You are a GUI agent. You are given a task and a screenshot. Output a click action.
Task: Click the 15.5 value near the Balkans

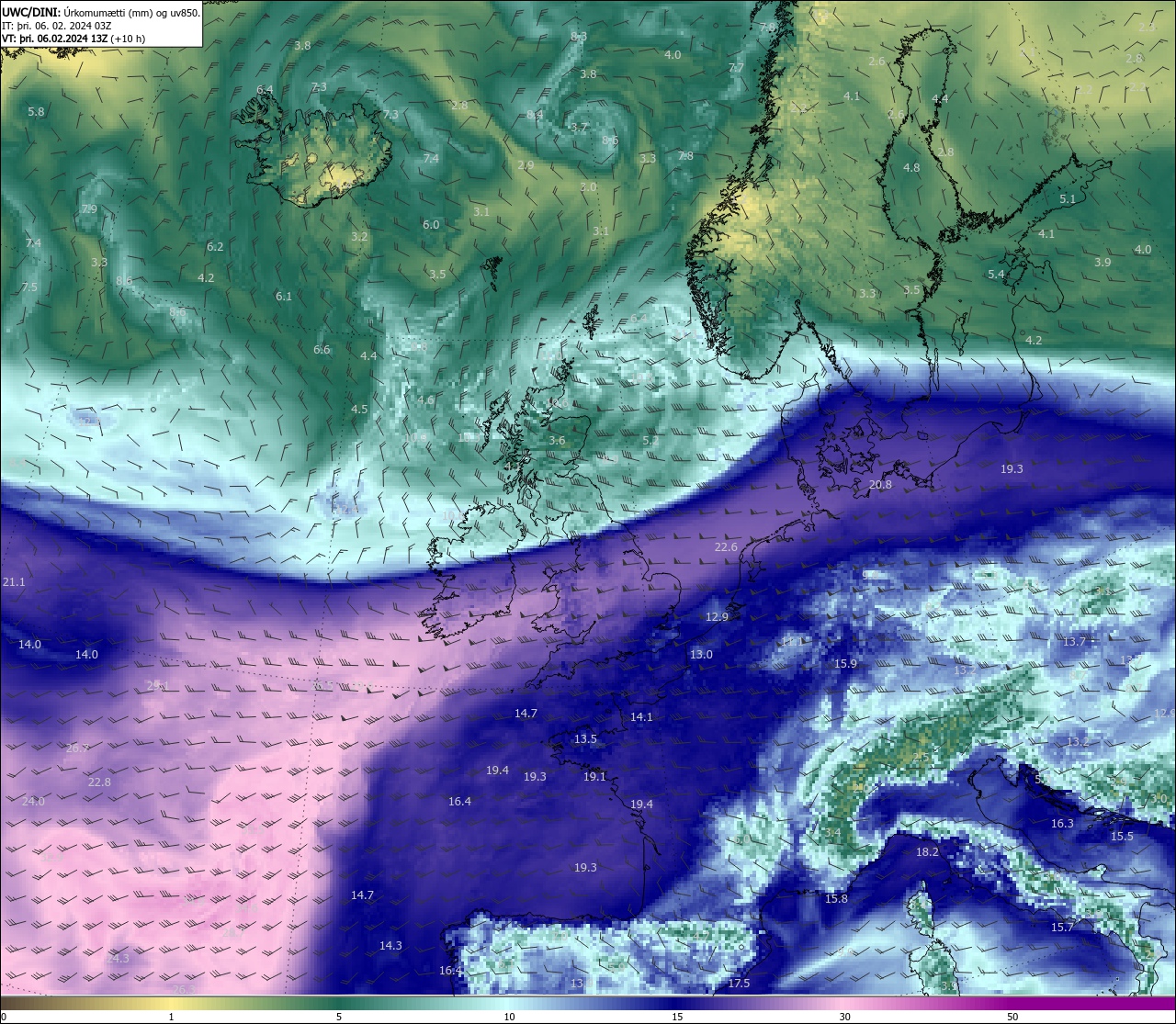pos(1122,836)
